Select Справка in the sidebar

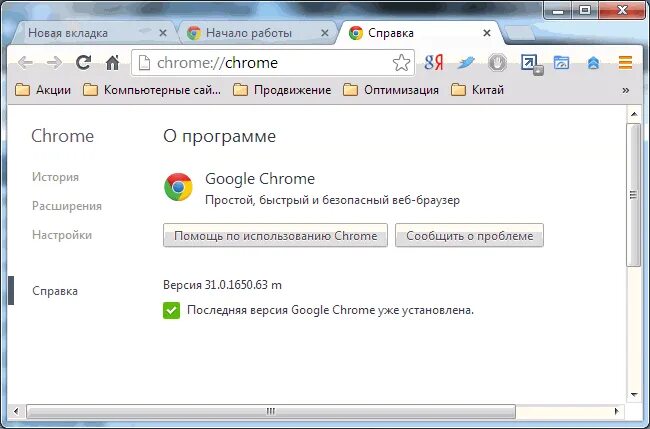pyautogui.click(x=55, y=291)
